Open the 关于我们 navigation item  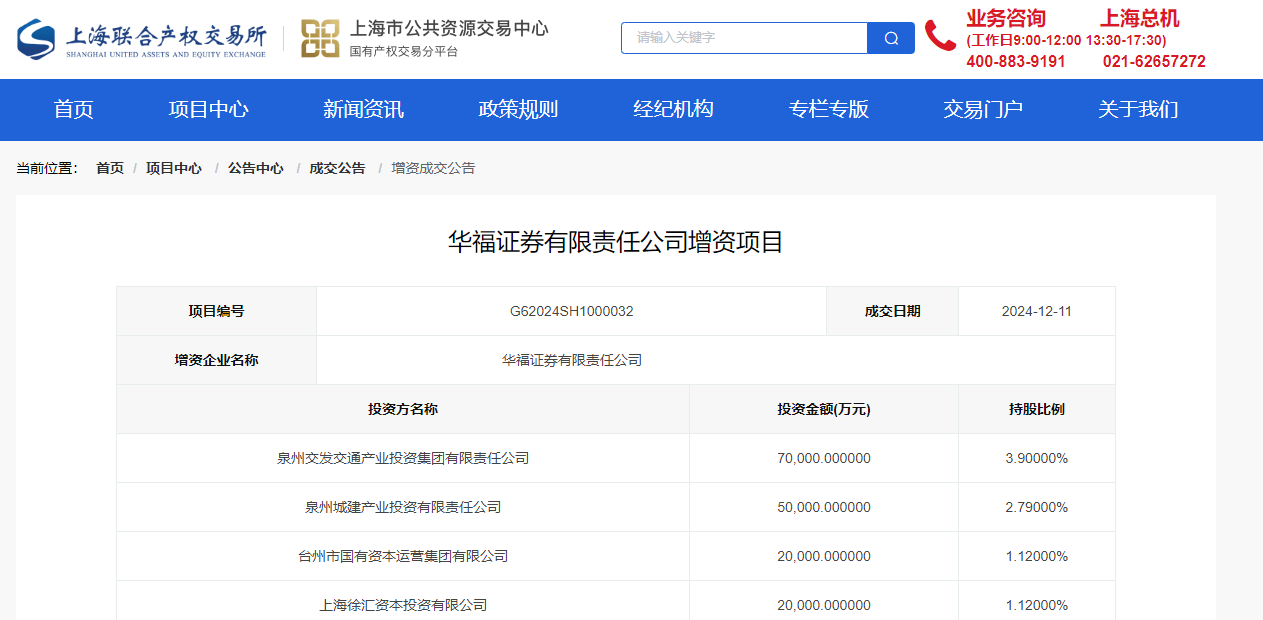click(x=1138, y=110)
